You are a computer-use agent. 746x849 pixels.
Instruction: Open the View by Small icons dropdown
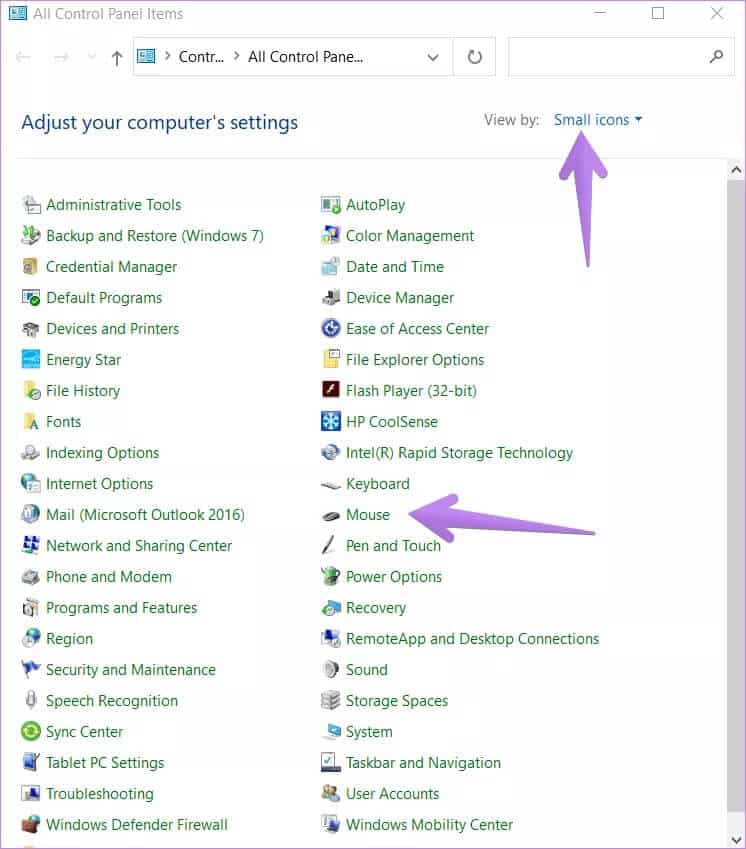pos(598,120)
